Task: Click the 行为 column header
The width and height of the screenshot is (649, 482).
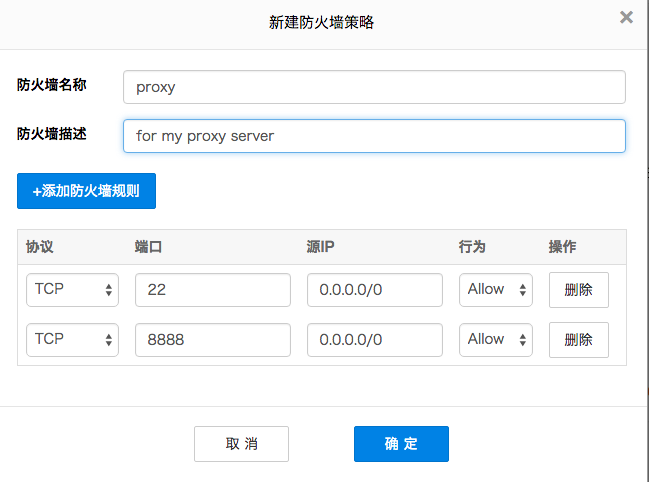Action: [472, 247]
